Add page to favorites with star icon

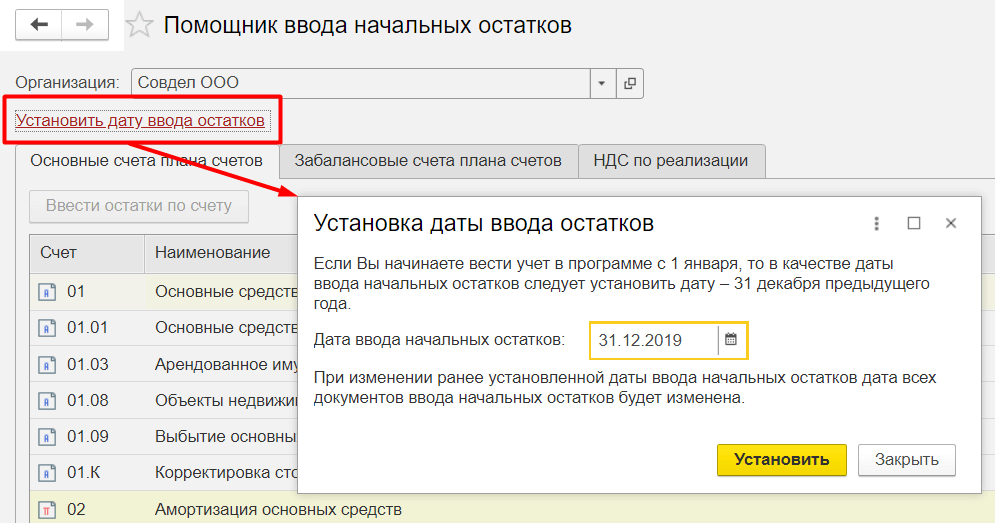(139, 25)
